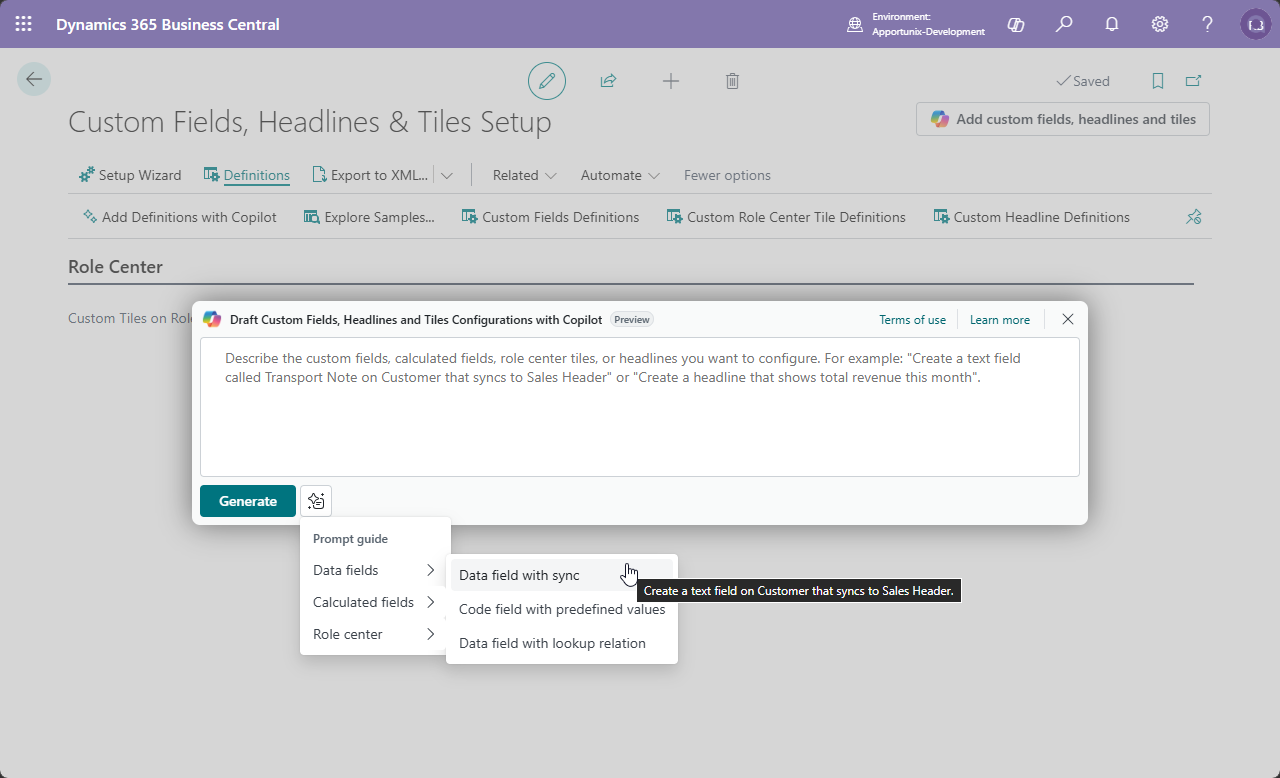Click Fewer options
The height and width of the screenshot is (778, 1280).
click(727, 175)
